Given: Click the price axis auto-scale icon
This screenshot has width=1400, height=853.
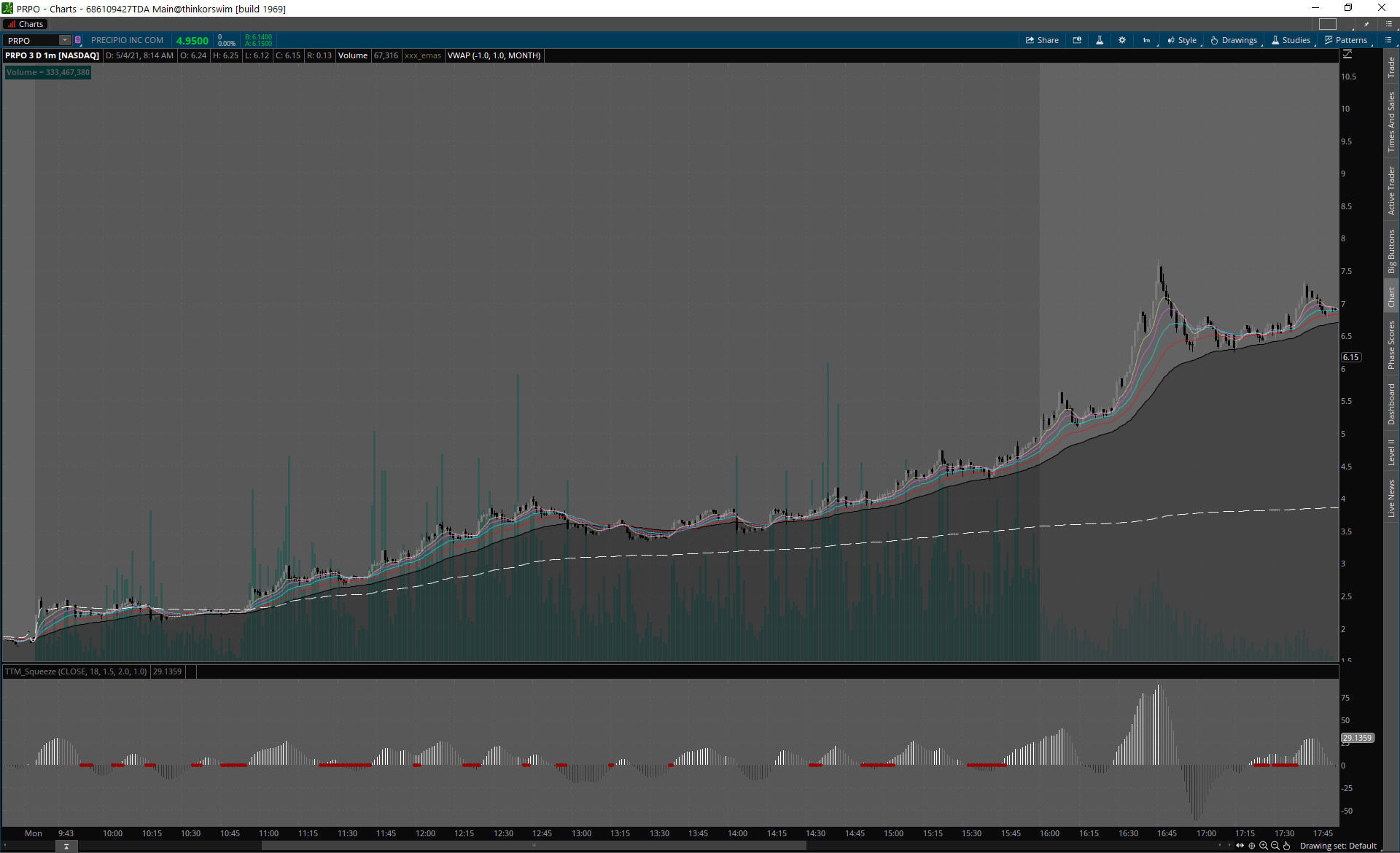Looking at the screenshot, I should (1347, 55).
